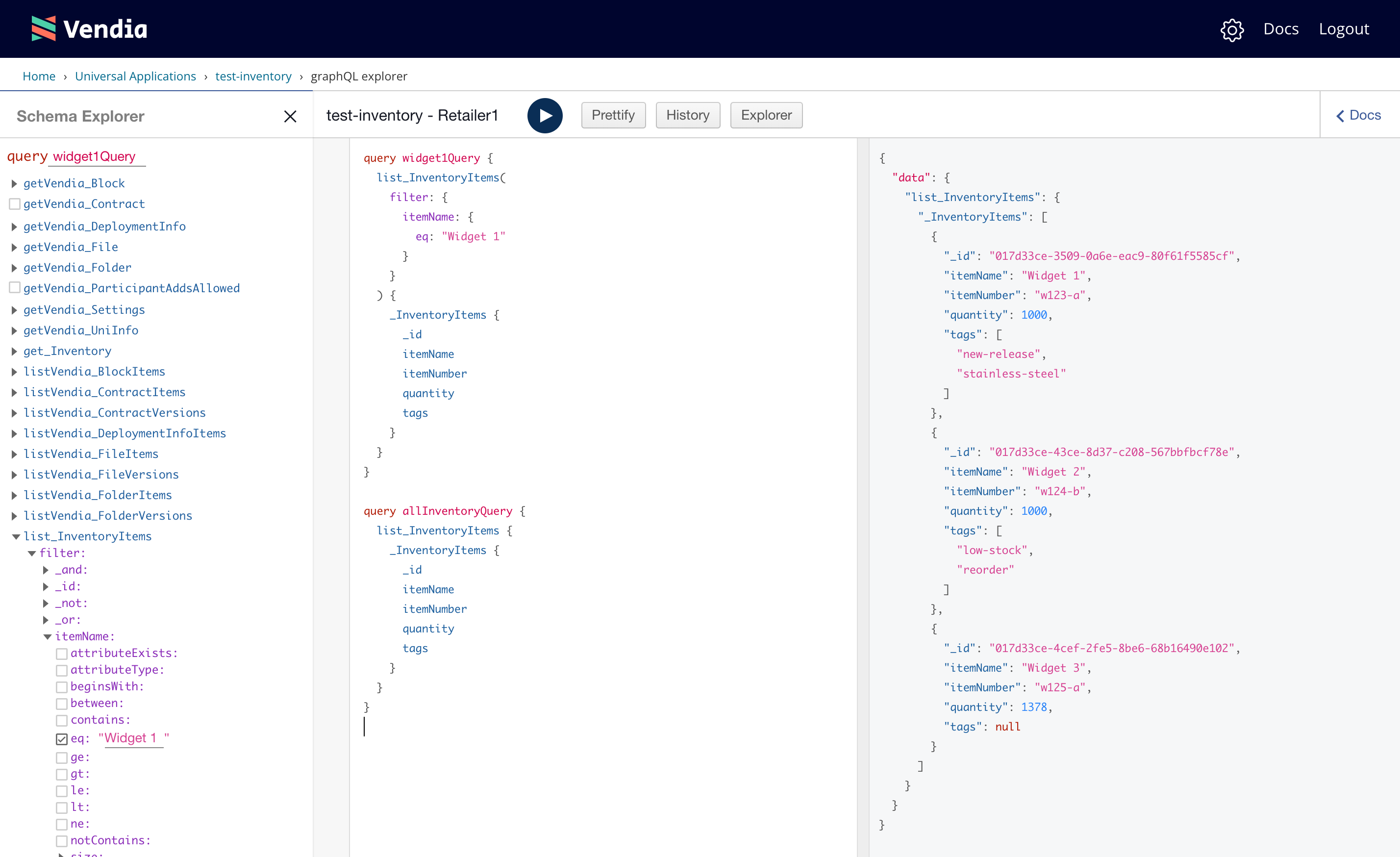Expand getVendia_Settings node

click(14, 310)
